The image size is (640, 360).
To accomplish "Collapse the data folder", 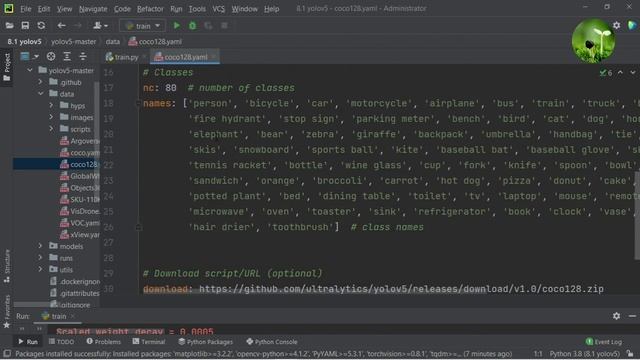I will 40,94.
